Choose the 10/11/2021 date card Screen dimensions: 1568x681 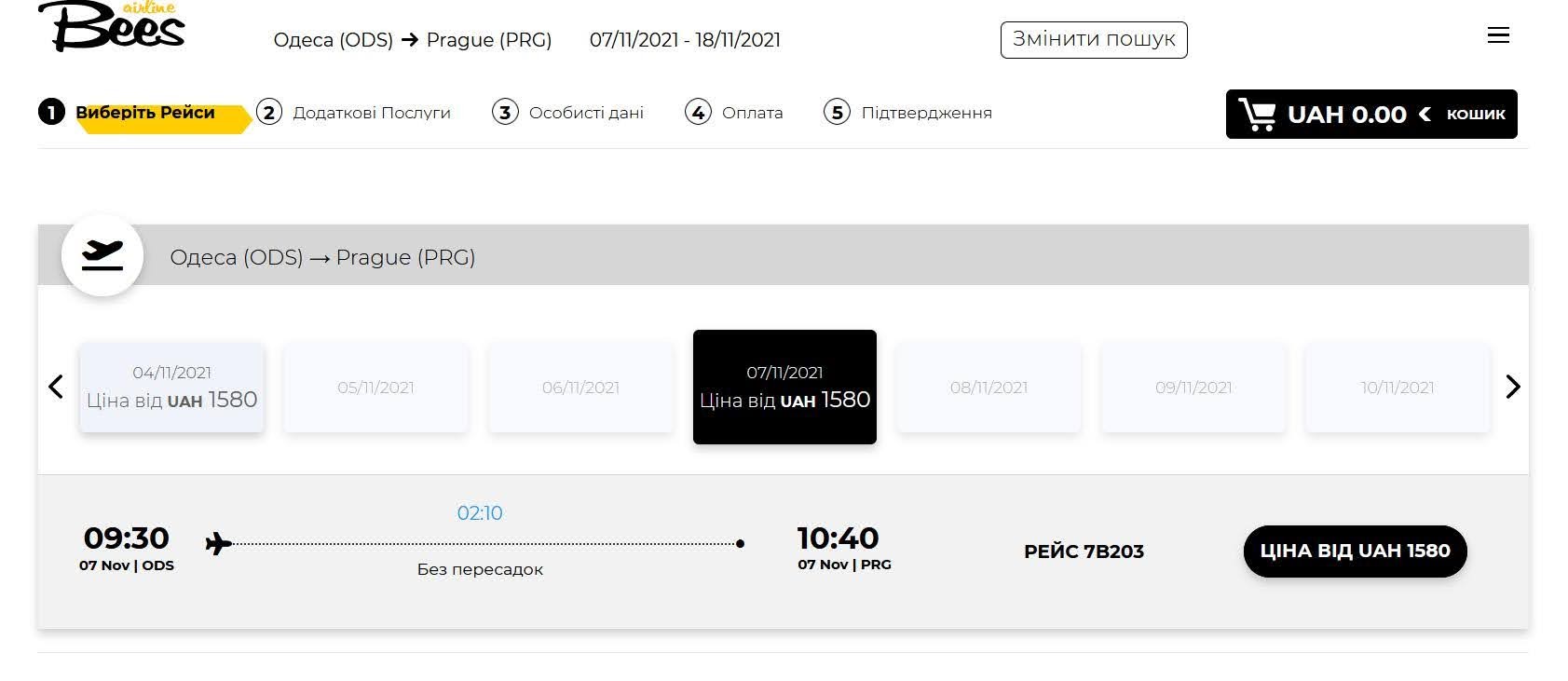tap(1397, 388)
